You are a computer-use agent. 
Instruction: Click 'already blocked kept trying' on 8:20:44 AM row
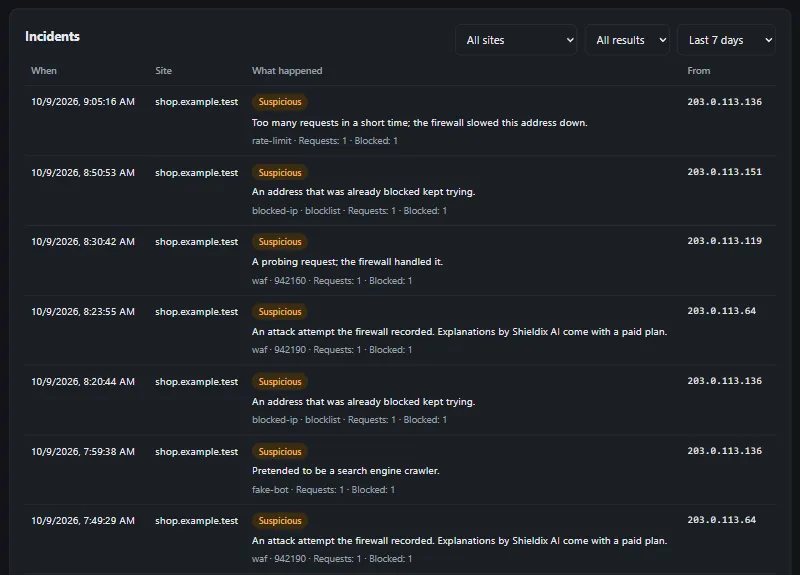coord(363,402)
